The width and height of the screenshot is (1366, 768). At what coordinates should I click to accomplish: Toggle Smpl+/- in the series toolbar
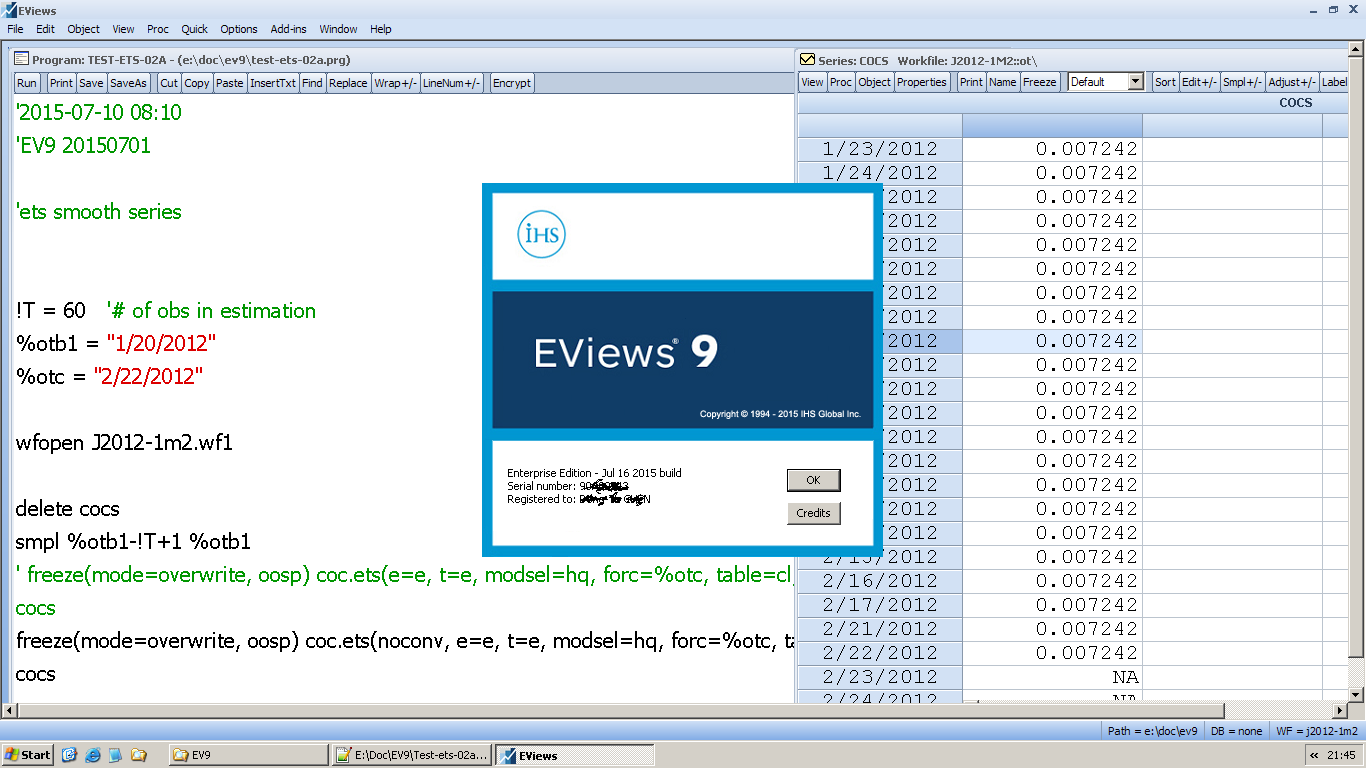pyautogui.click(x=1243, y=82)
